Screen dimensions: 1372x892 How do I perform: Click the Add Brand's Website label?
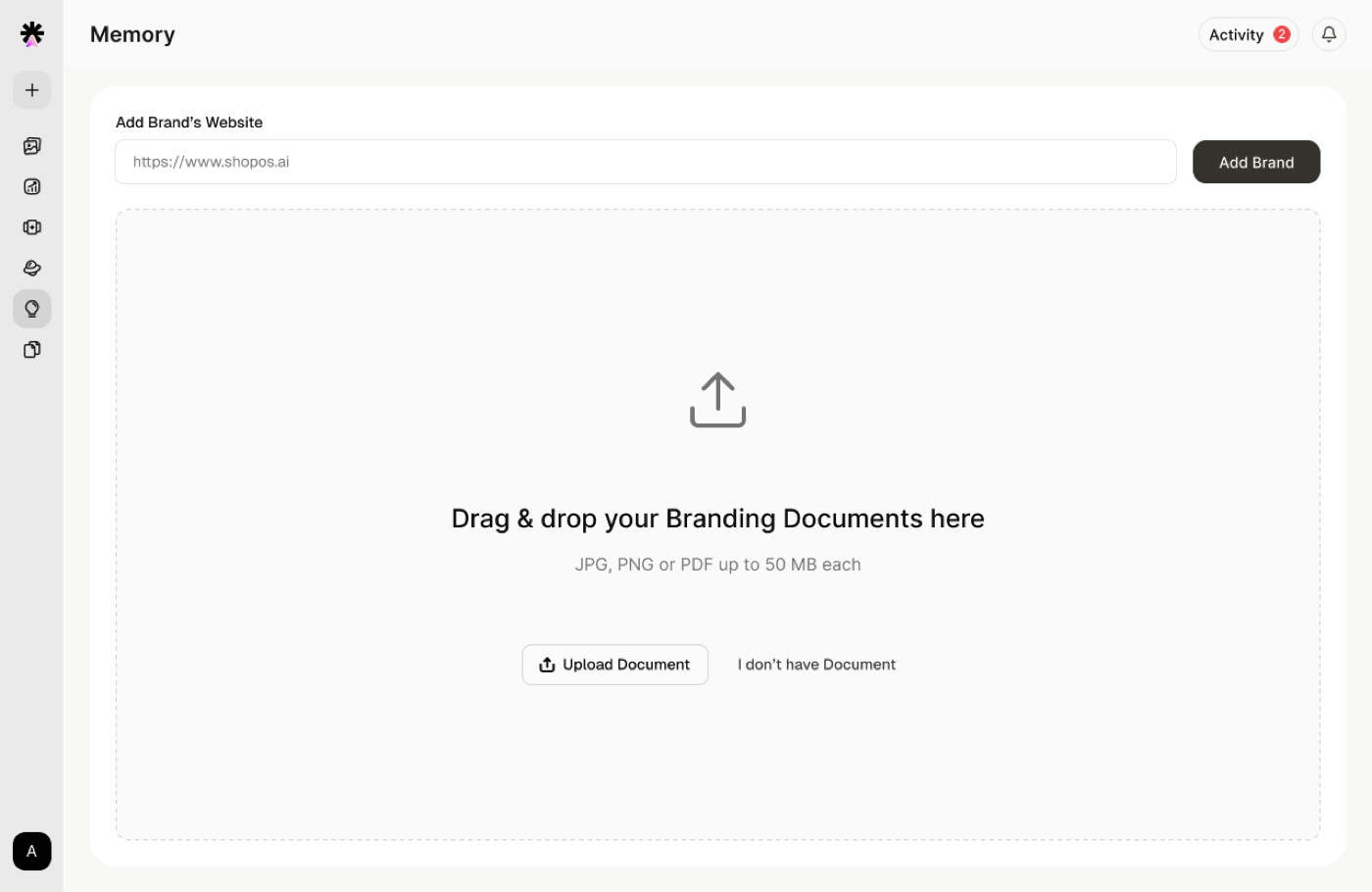coord(189,123)
